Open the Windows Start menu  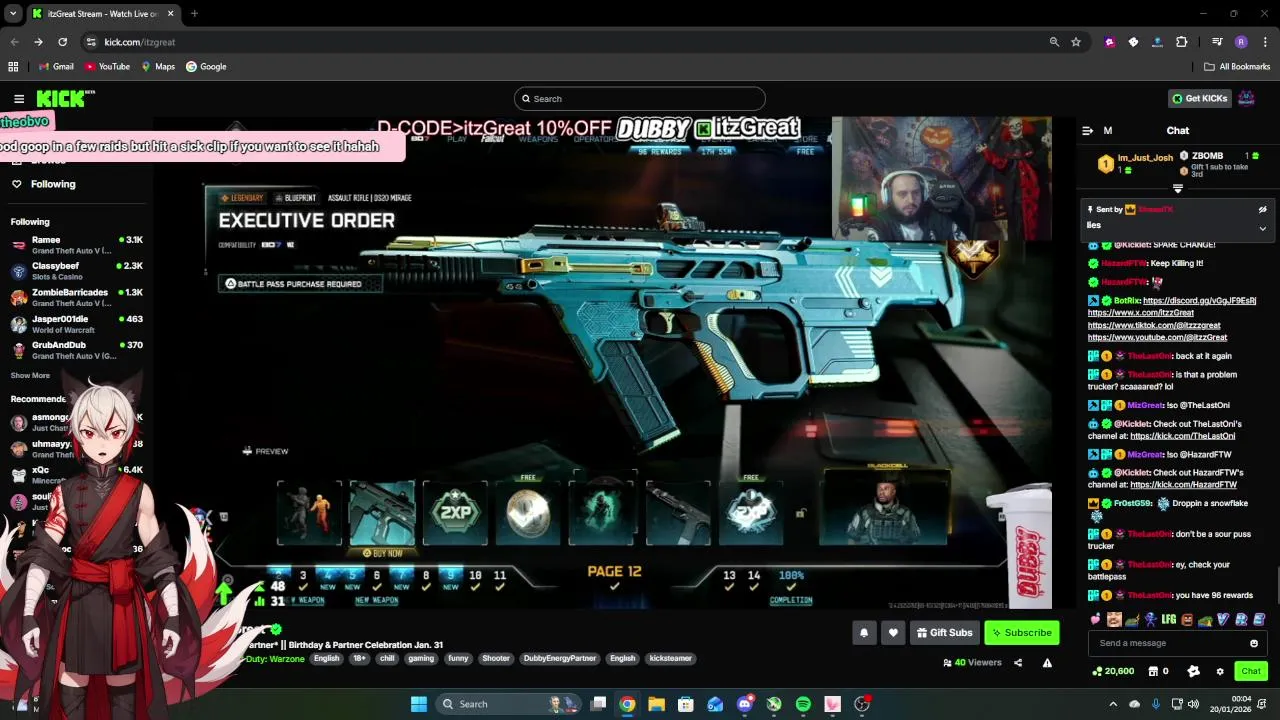click(x=418, y=704)
